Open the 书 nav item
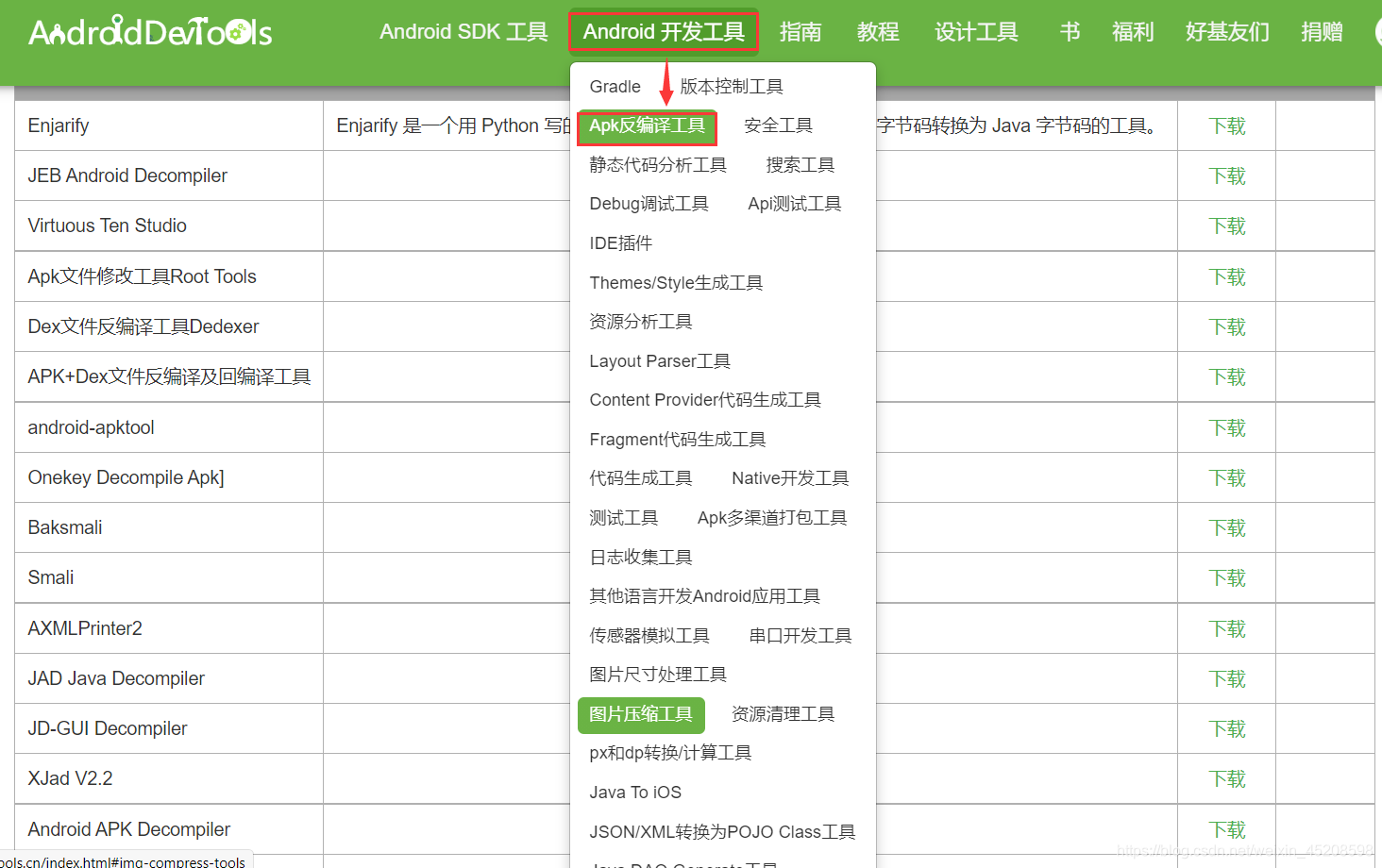1382x868 pixels. (x=1070, y=32)
